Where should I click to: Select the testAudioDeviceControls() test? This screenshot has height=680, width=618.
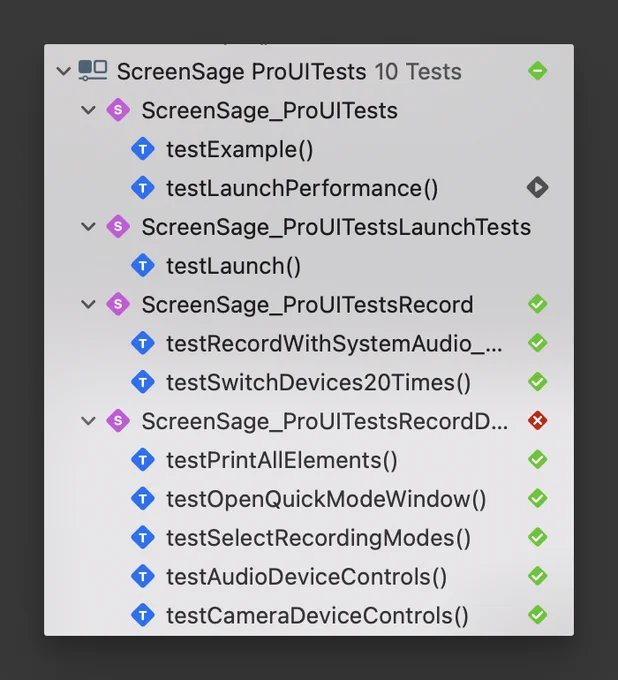pos(307,577)
